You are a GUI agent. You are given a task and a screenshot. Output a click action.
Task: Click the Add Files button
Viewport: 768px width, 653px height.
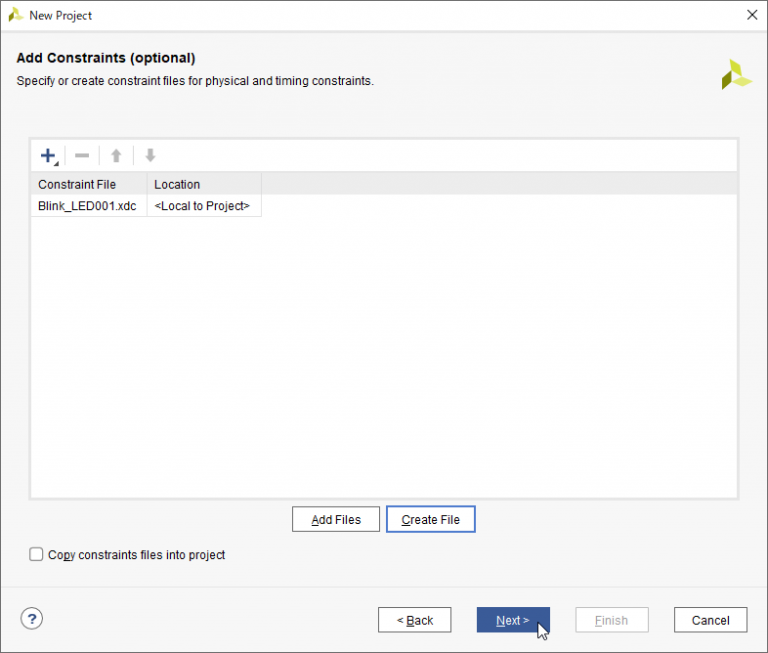(x=335, y=520)
